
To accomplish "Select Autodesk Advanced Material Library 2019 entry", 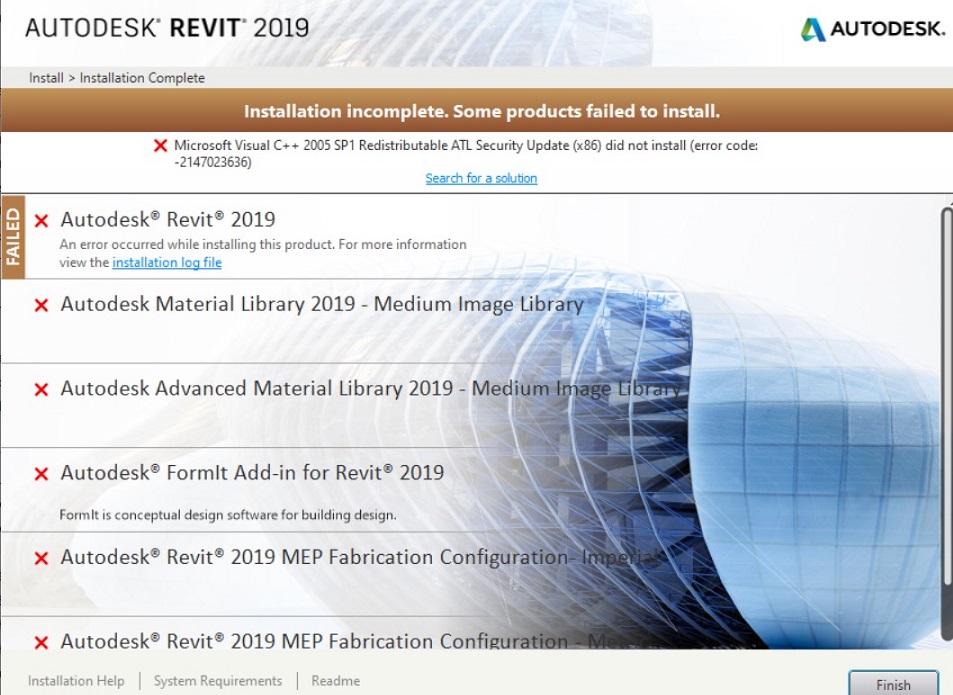I will [x=370, y=388].
